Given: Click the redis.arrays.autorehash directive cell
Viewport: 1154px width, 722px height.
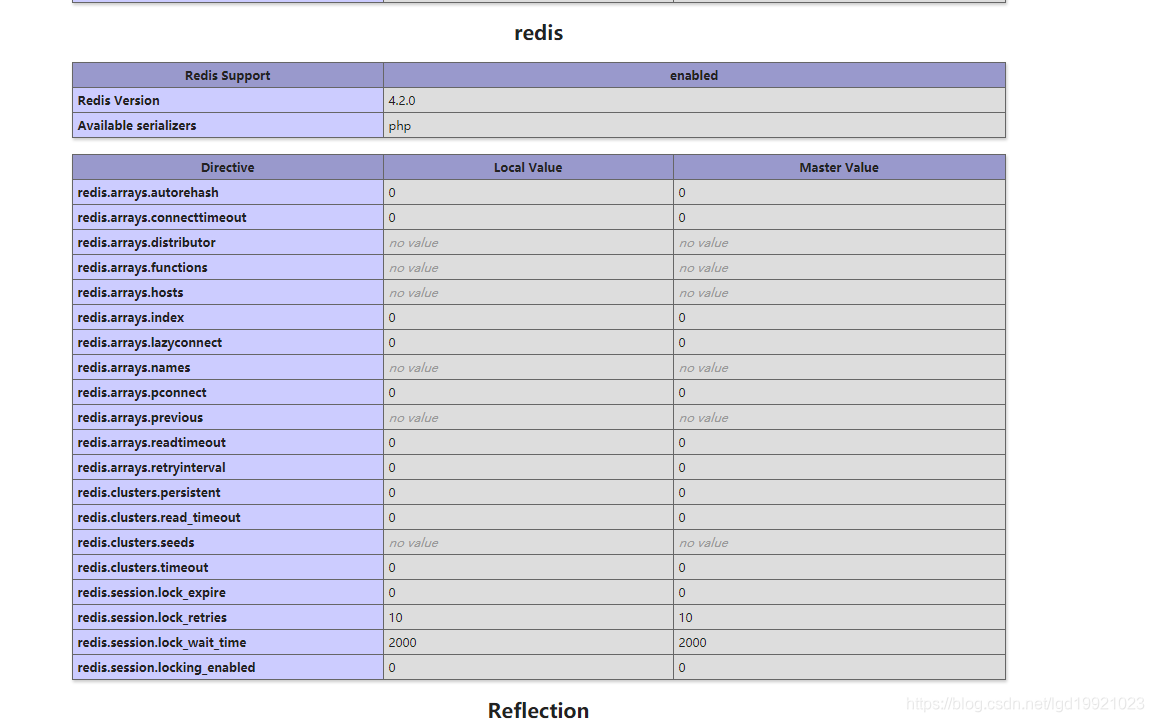Looking at the screenshot, I should (x=147, y=192).
